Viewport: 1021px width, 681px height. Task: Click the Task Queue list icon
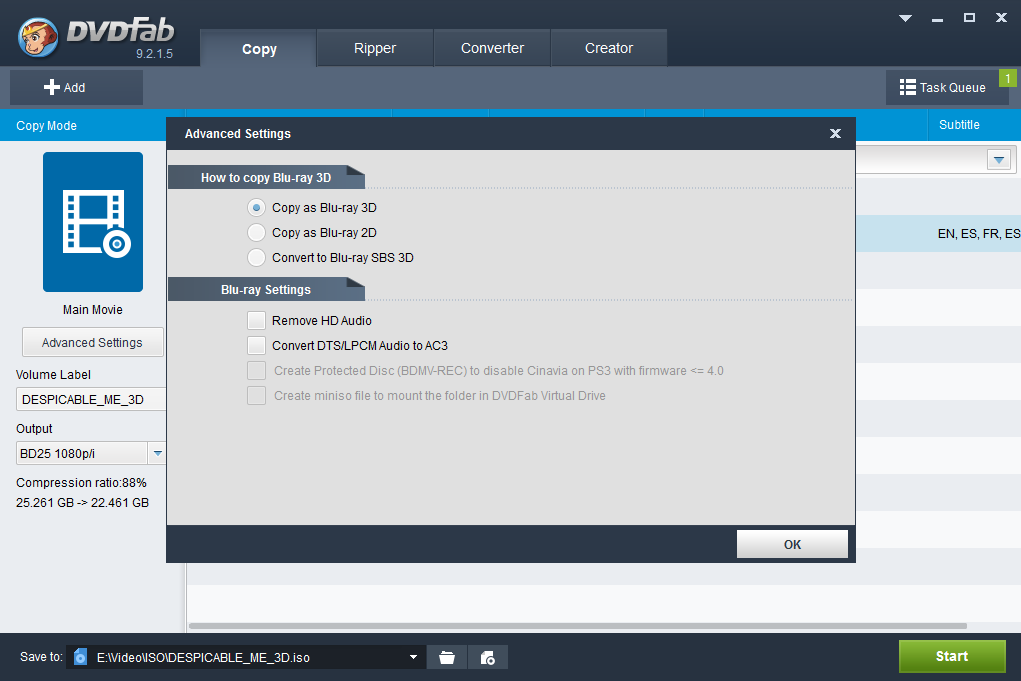[x=908, y=87]
